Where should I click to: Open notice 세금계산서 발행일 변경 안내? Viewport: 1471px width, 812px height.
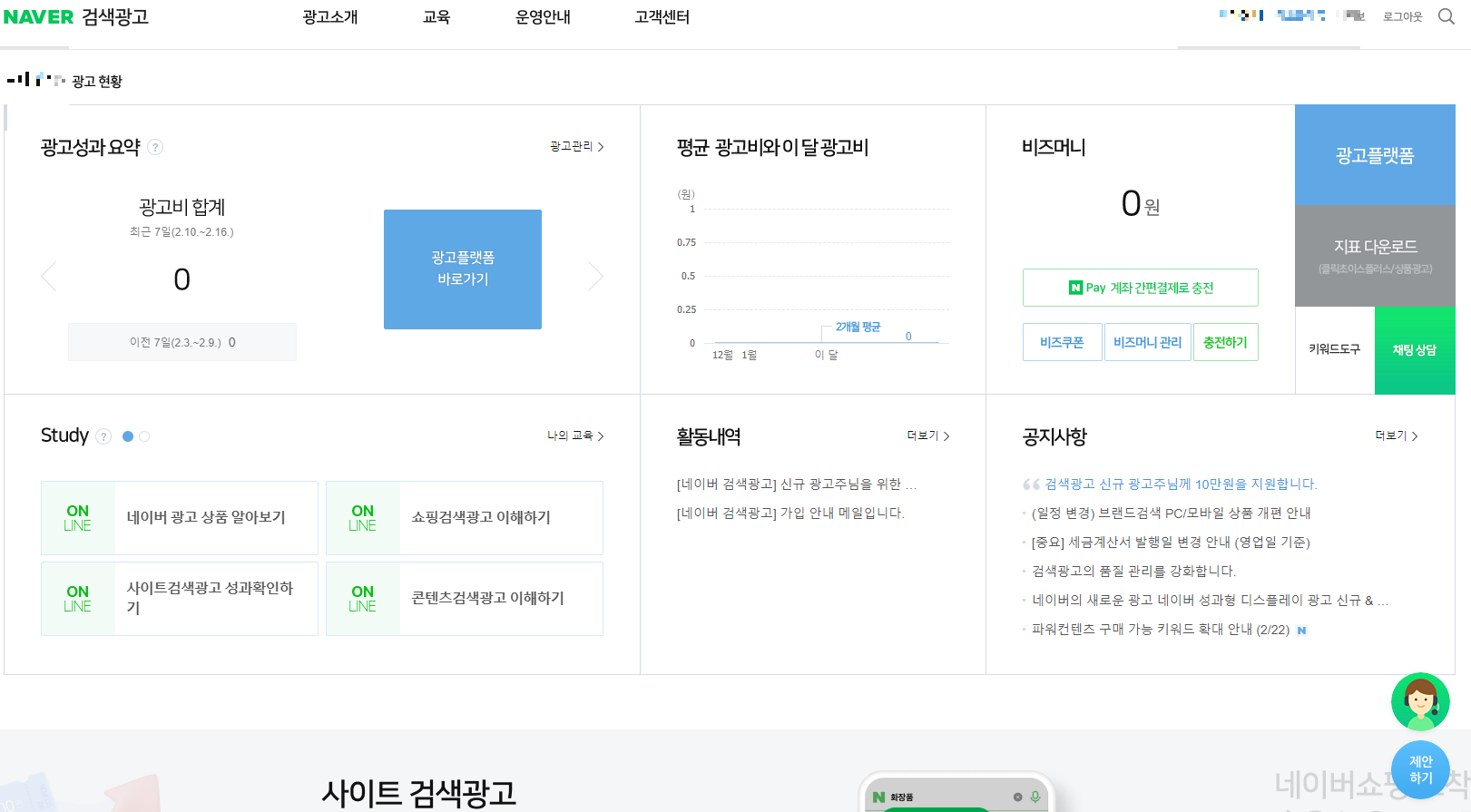[x=1171, y=542]
